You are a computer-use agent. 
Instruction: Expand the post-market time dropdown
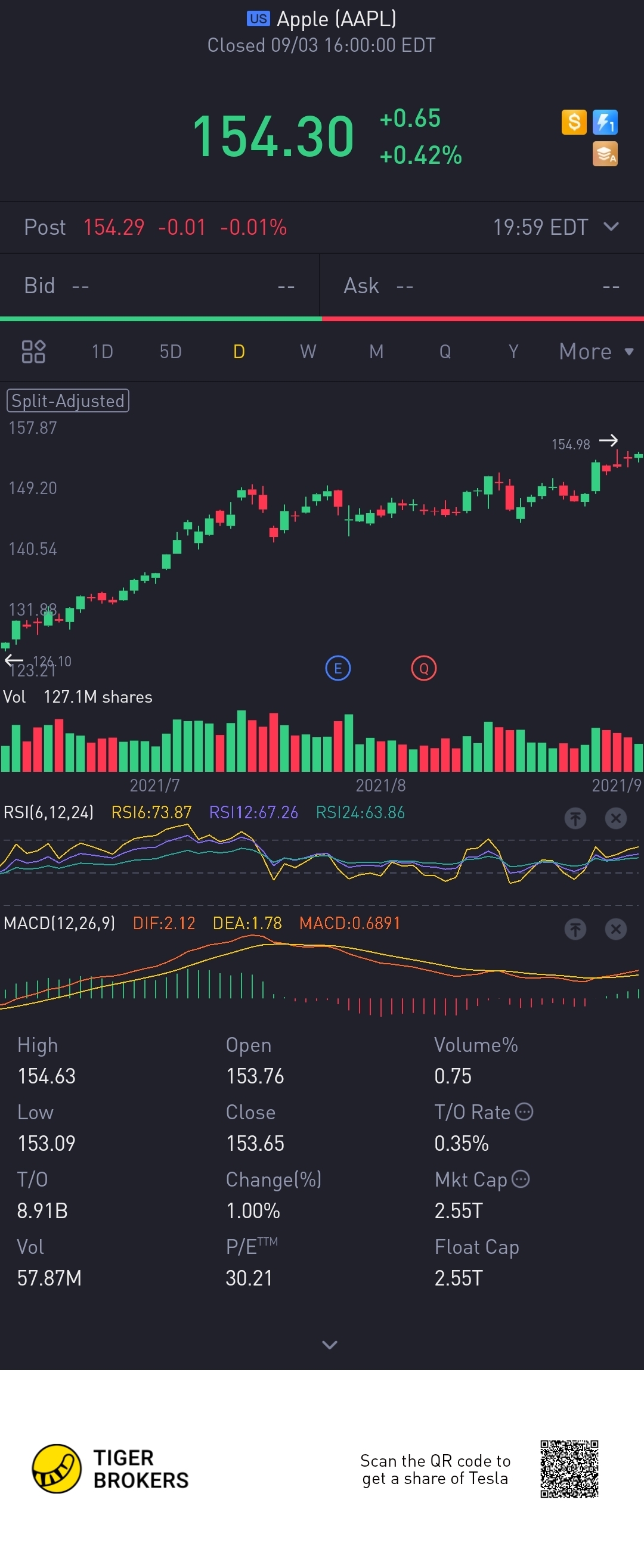[611, 226]
